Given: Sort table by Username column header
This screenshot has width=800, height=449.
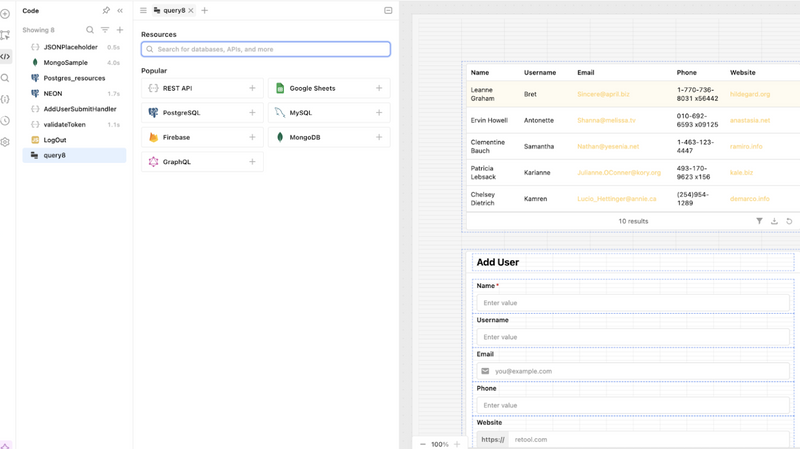Looking at the screenshot, I should (540, 72).
